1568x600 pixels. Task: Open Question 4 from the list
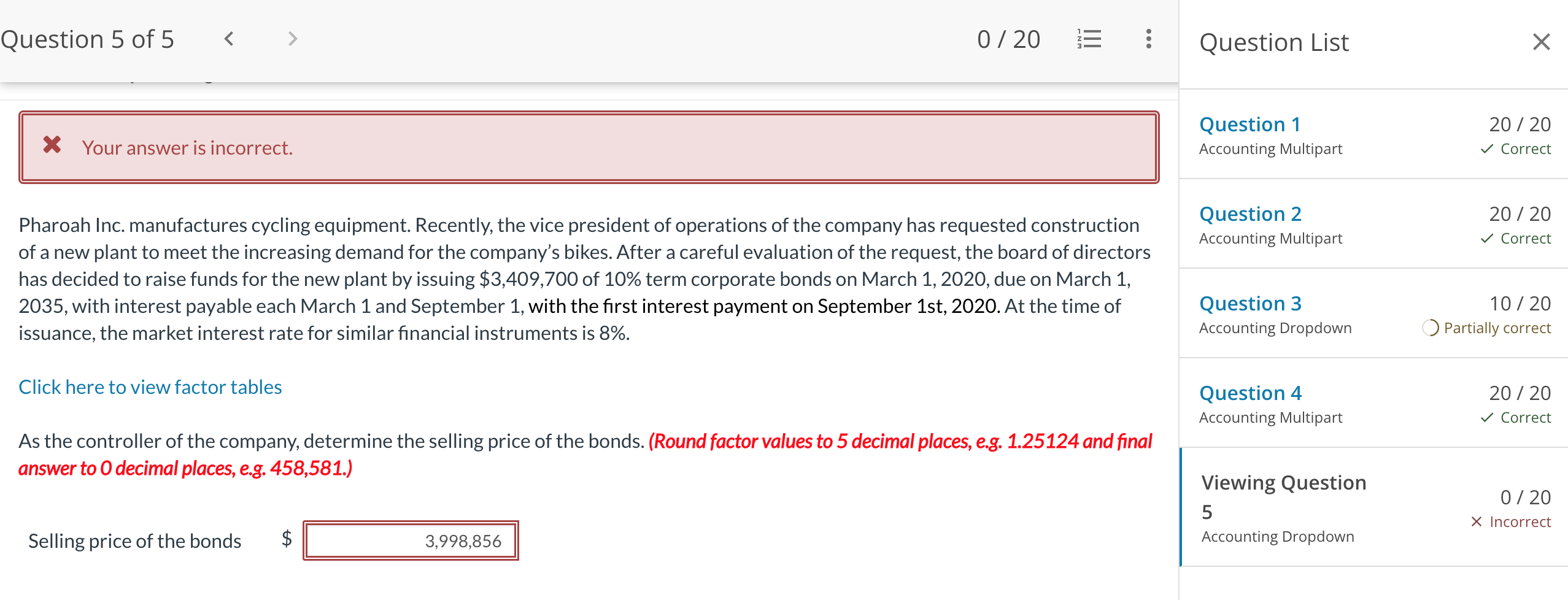point(1250,393)
